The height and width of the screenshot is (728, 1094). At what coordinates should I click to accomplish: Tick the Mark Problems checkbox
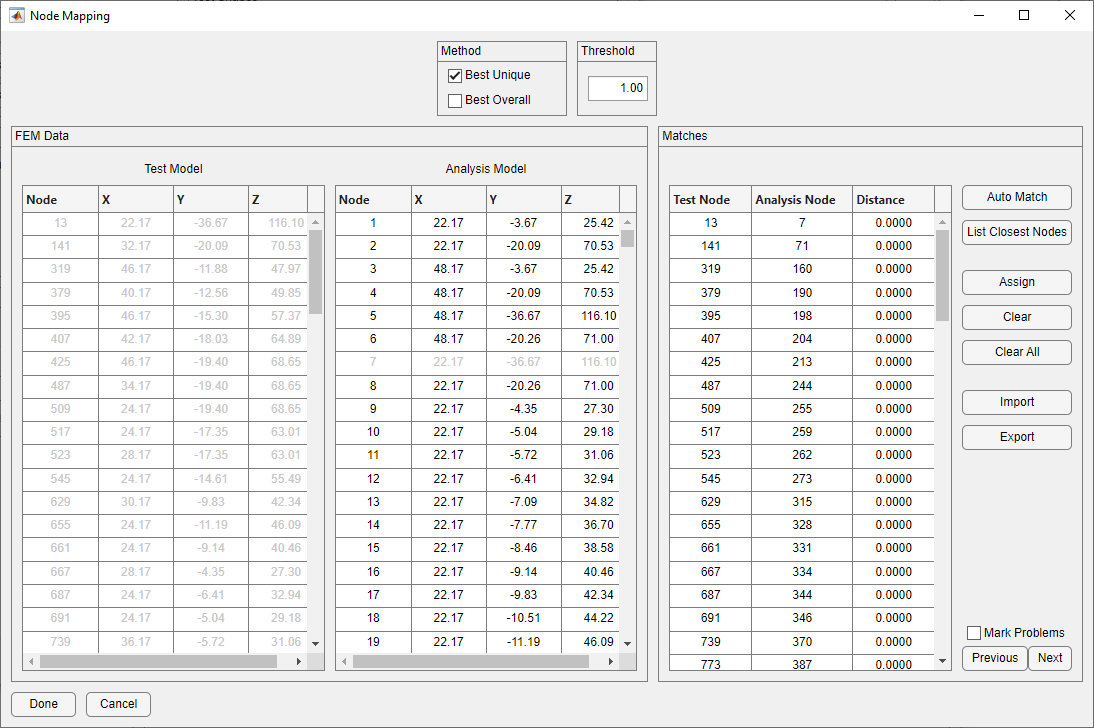pyautogui.click(x=974, y=633)
